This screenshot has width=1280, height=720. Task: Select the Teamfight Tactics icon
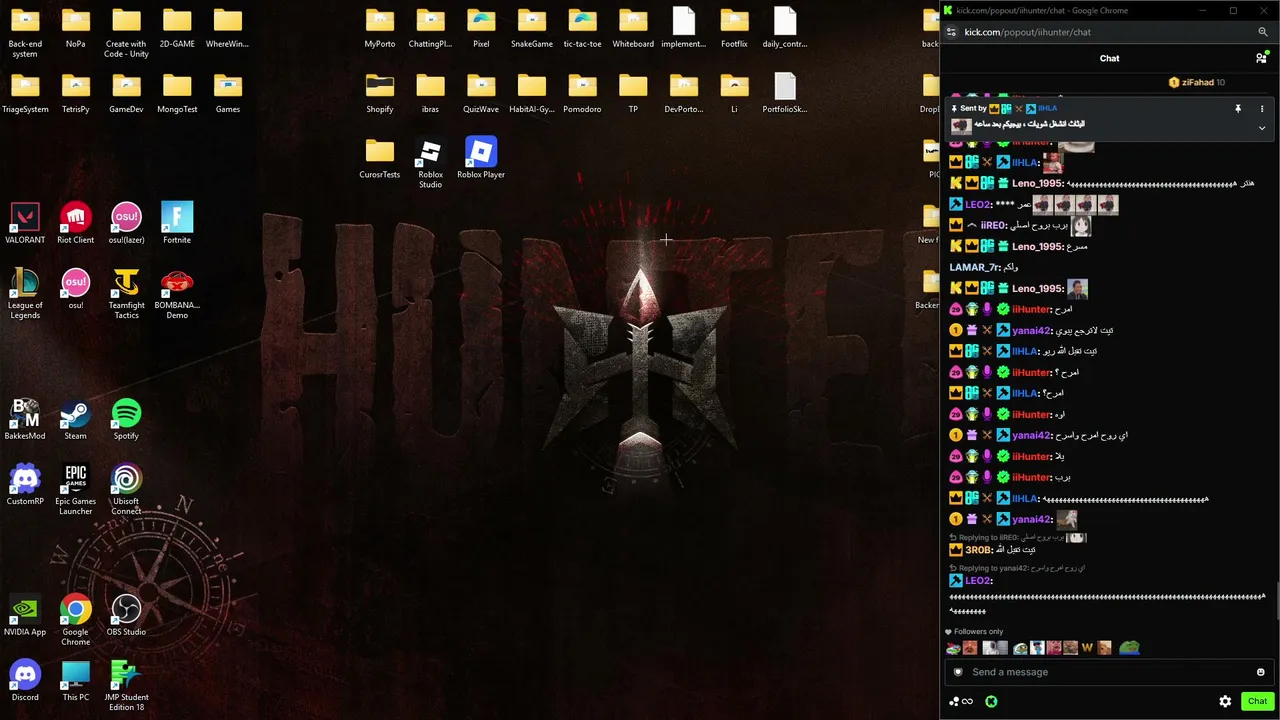(126, 294)
